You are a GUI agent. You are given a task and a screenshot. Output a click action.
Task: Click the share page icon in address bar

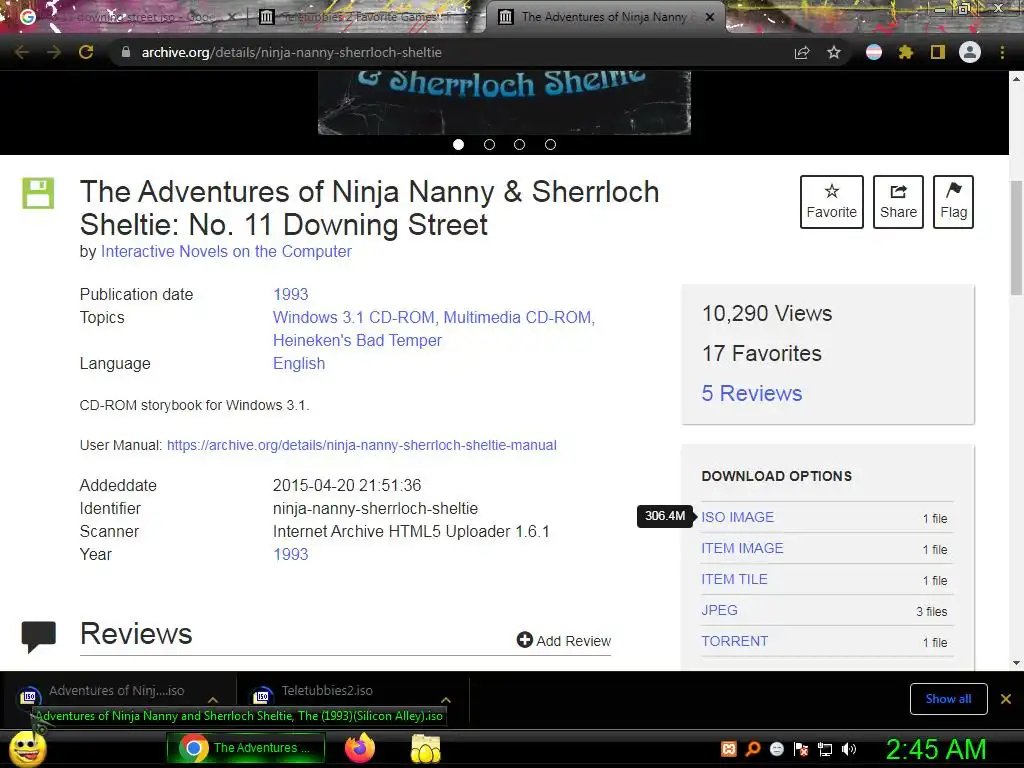point(802,52)
